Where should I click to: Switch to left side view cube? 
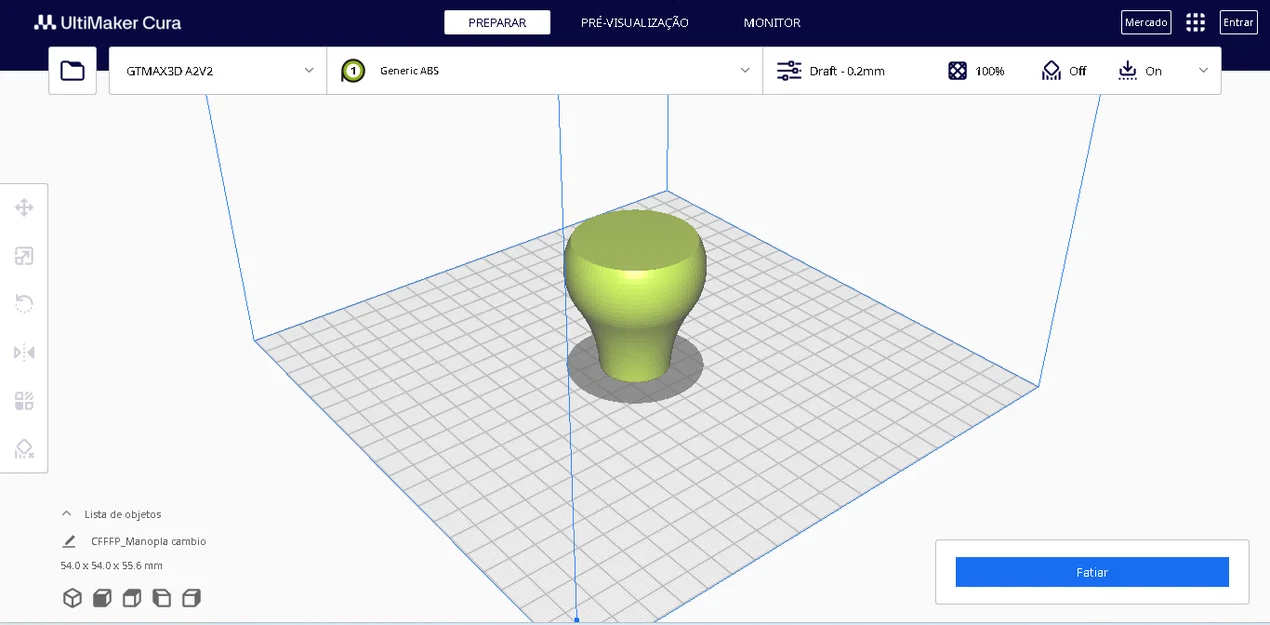point(162,598)
